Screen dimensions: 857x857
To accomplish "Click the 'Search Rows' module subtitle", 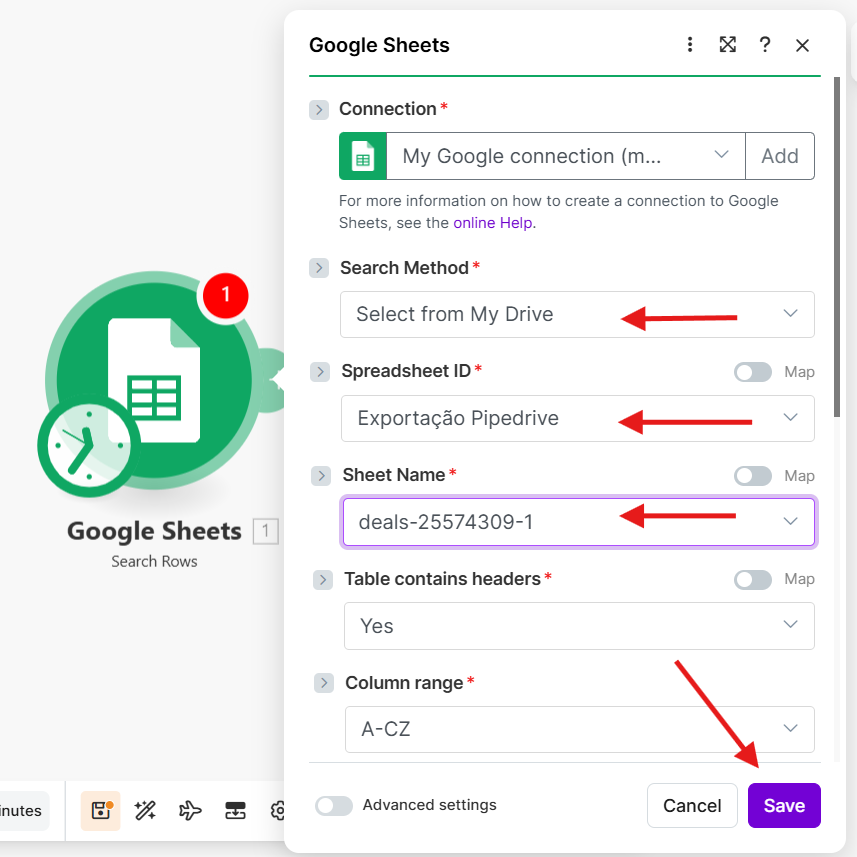I will [x=154, y=561].
